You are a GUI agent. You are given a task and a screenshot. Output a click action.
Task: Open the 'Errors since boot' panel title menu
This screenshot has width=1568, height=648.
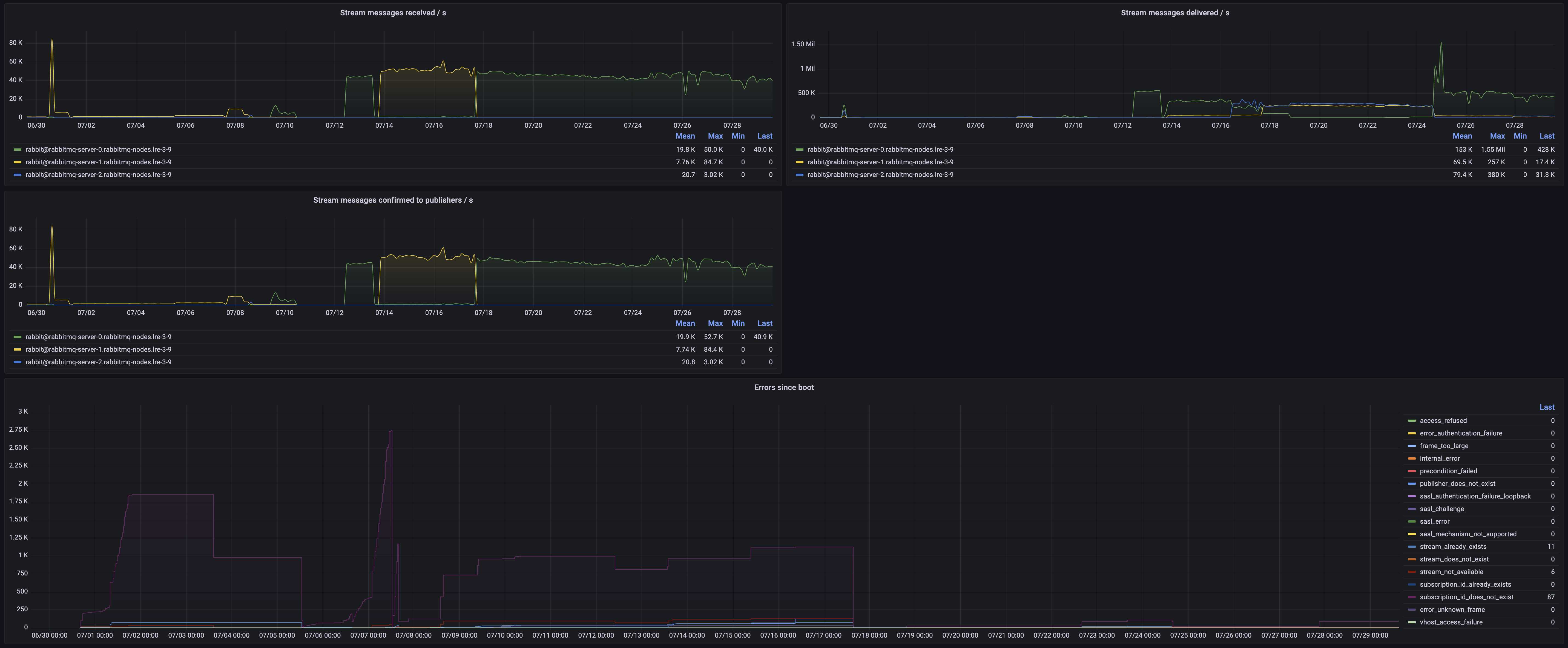(x=783, y=387)
